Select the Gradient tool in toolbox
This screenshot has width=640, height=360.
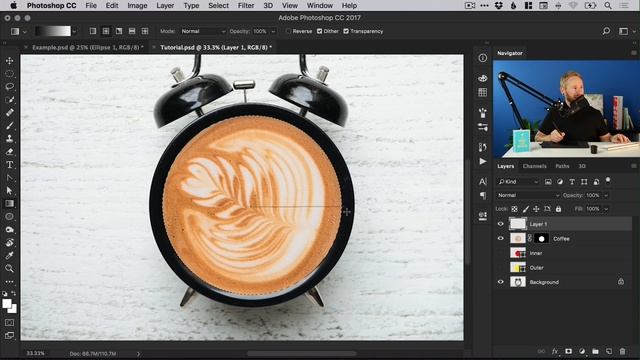9,204
